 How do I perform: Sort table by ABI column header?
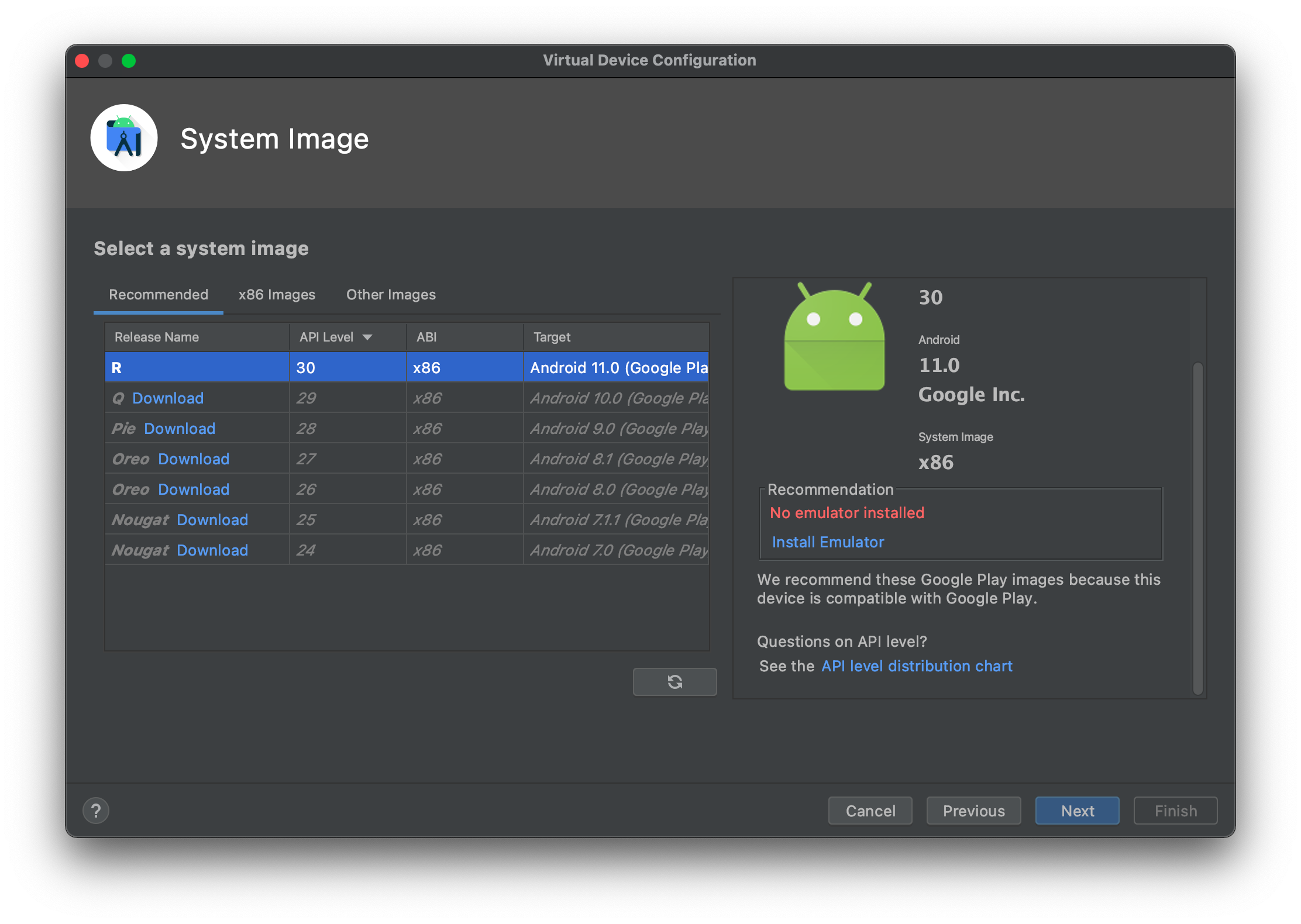(x=426, y=337)
